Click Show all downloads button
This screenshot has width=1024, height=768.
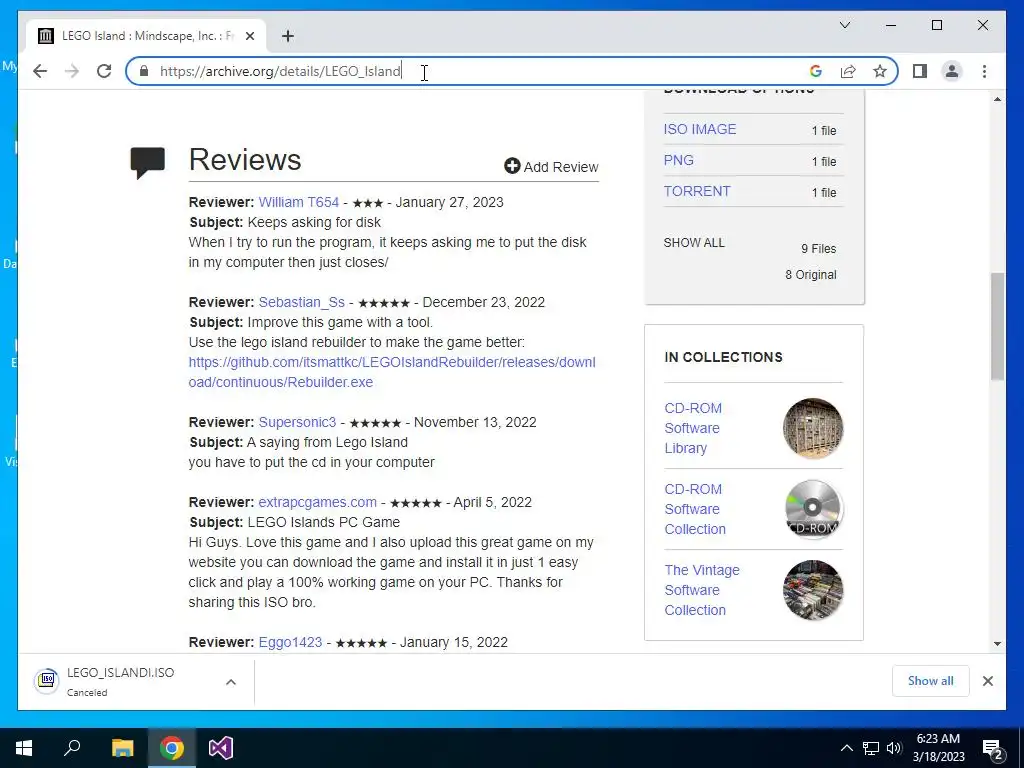930,680
